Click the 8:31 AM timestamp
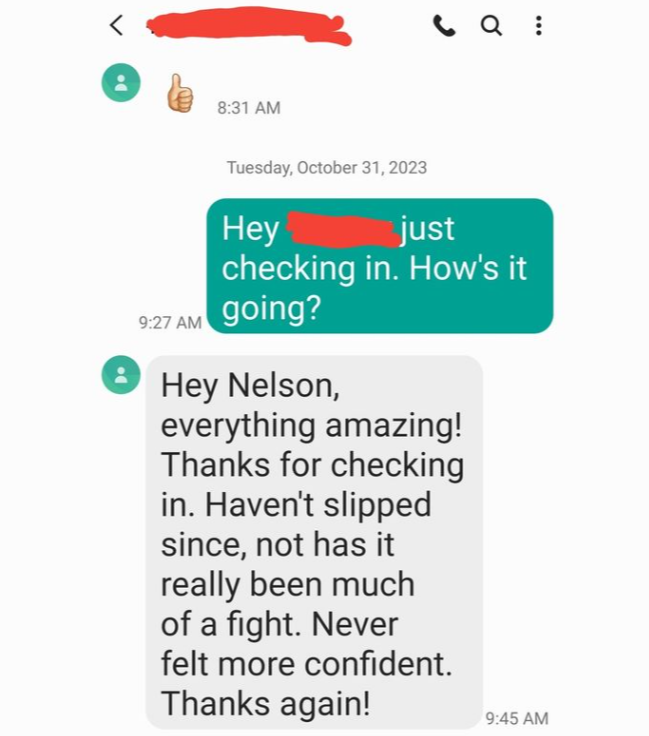This screenshot has width=649, height=736. 249,108
